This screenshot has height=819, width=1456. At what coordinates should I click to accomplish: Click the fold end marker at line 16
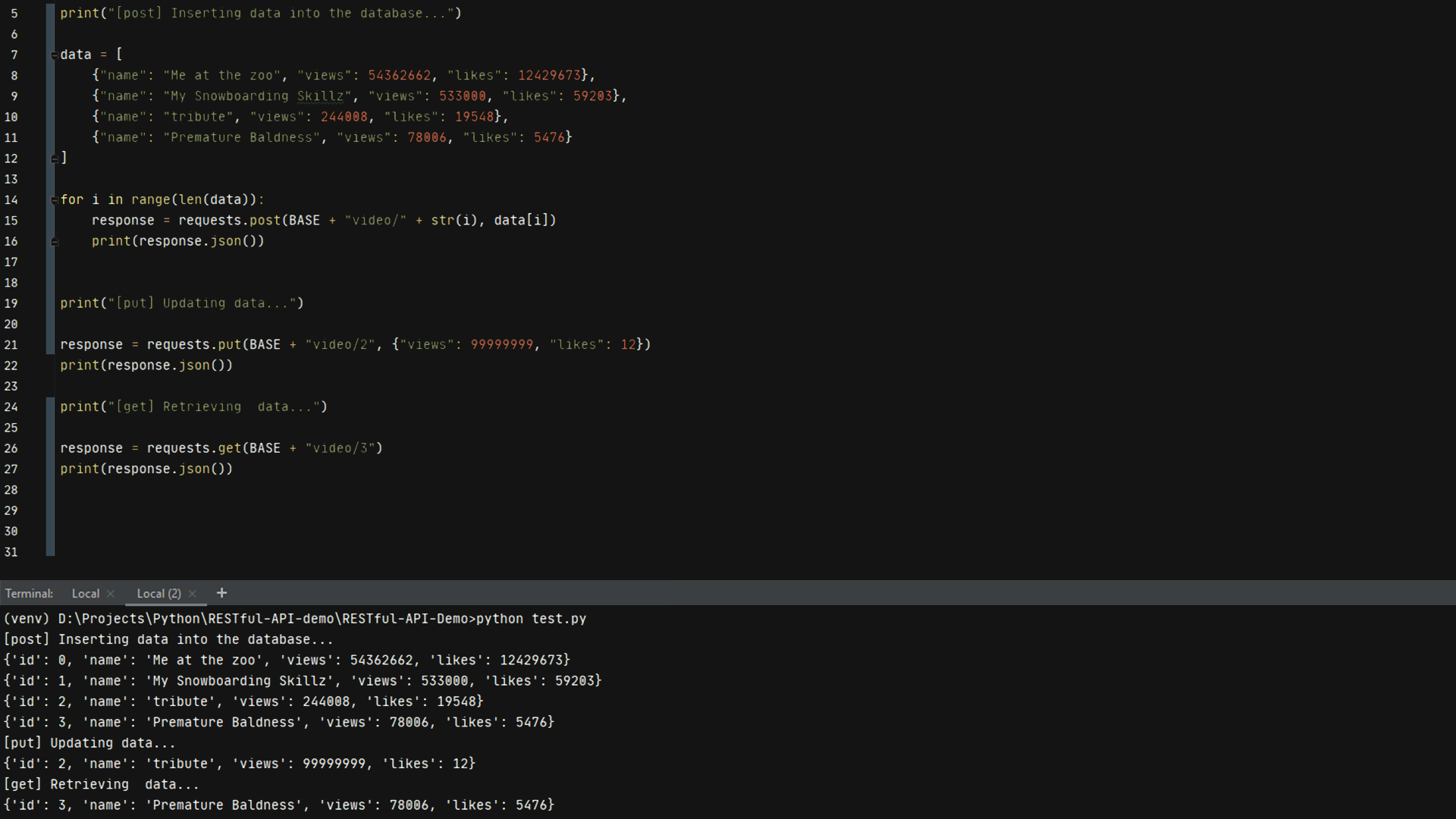(x=54, y=242)
